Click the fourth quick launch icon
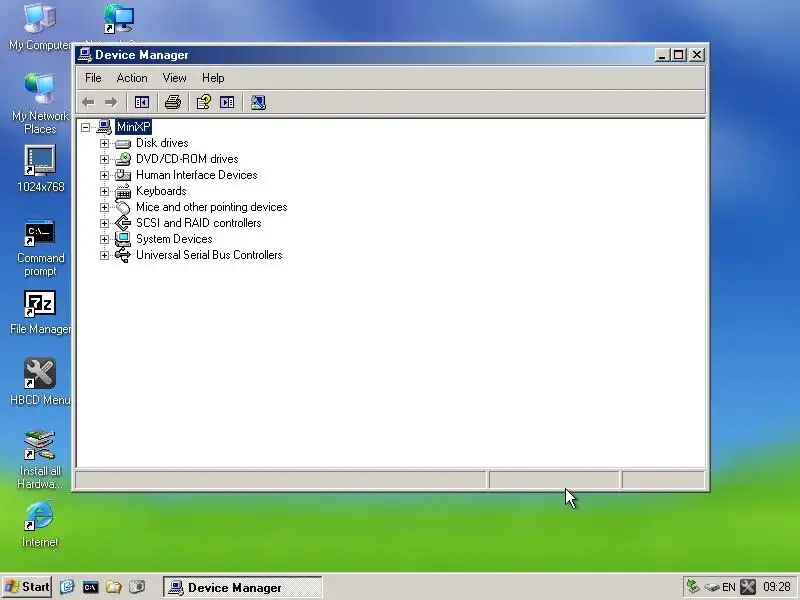800x600 pixels. coord(137,587)
